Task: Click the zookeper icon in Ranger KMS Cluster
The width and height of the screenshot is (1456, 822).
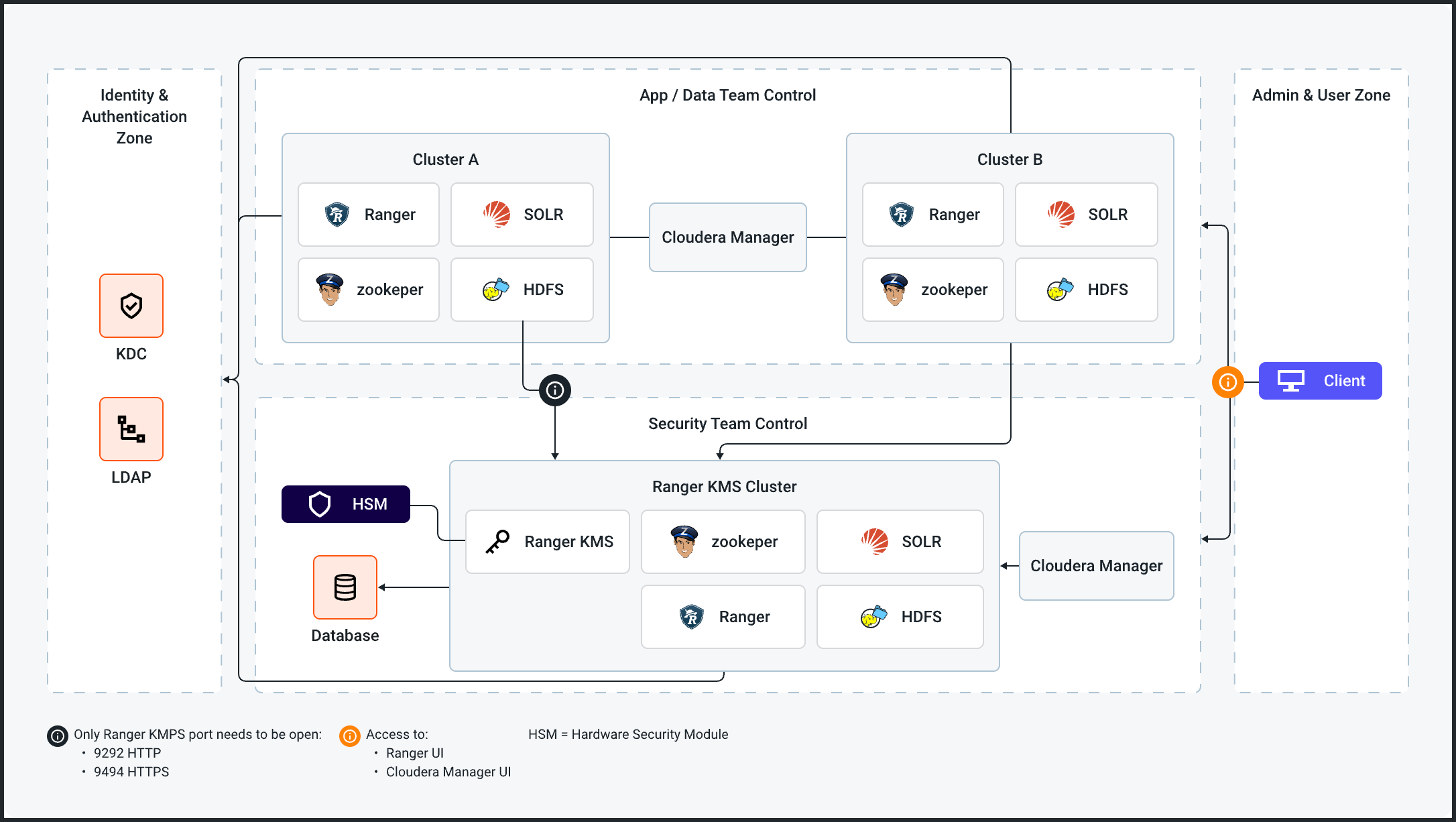Action: pyautogui.click(x=684, y=542)
